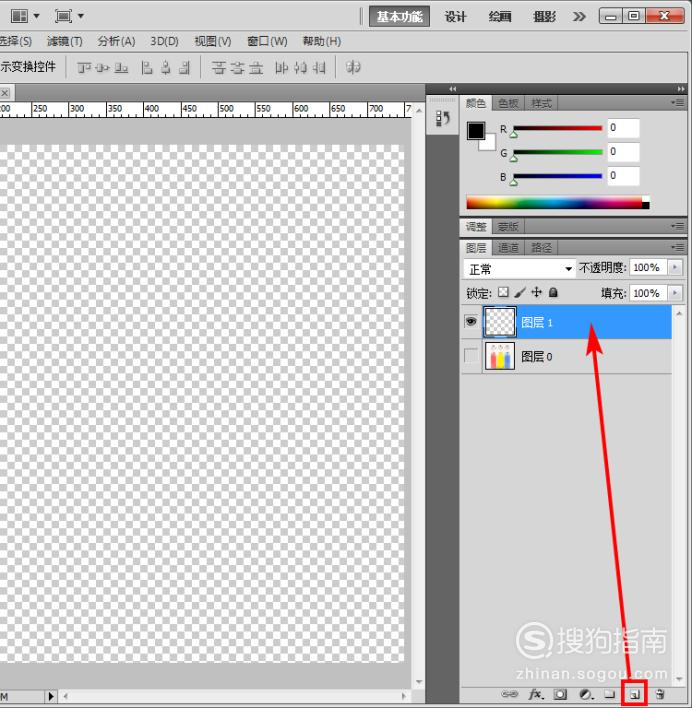
Task: Open the Layers panel options menu
Action: pos(677,247)
